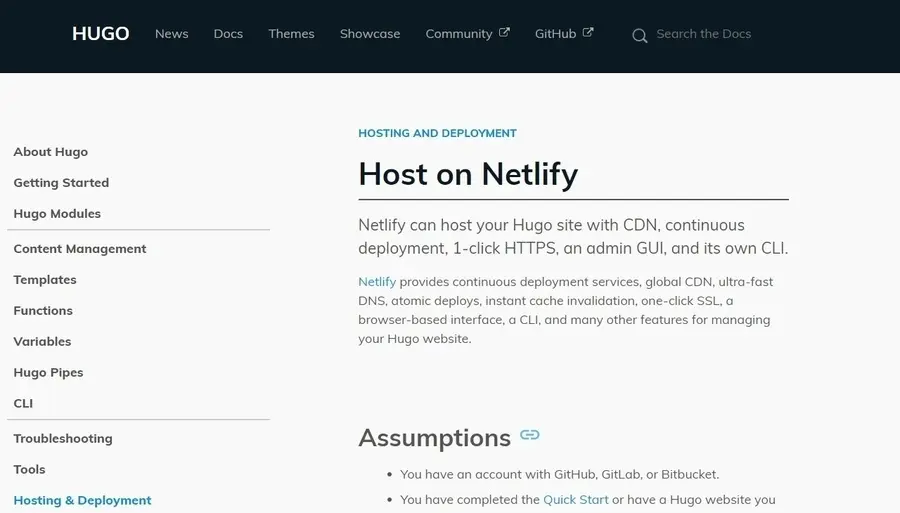This screenshot has width=900, height=513.
Task: Follow the Netlify link in paragraph
Action: tap(377, 282)
